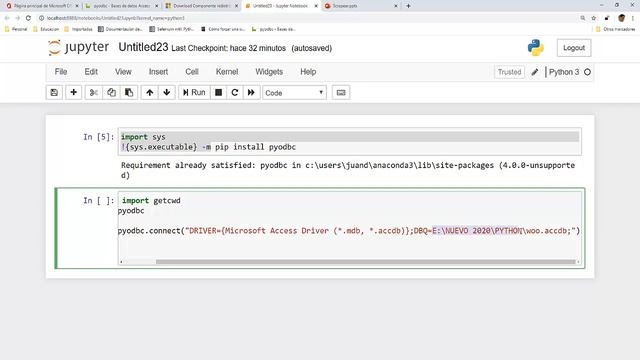Open the Insert menu

[158, 72]
